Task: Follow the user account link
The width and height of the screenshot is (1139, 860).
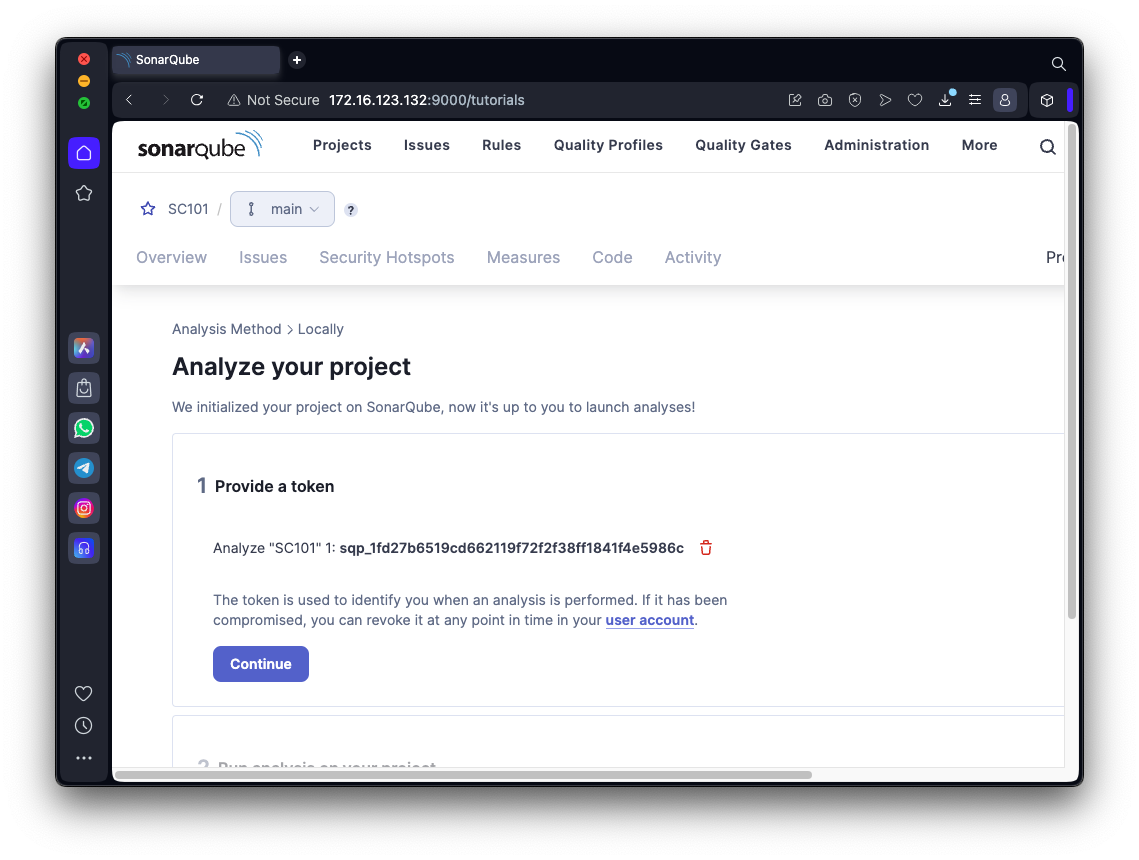Action: pos(650,620)
